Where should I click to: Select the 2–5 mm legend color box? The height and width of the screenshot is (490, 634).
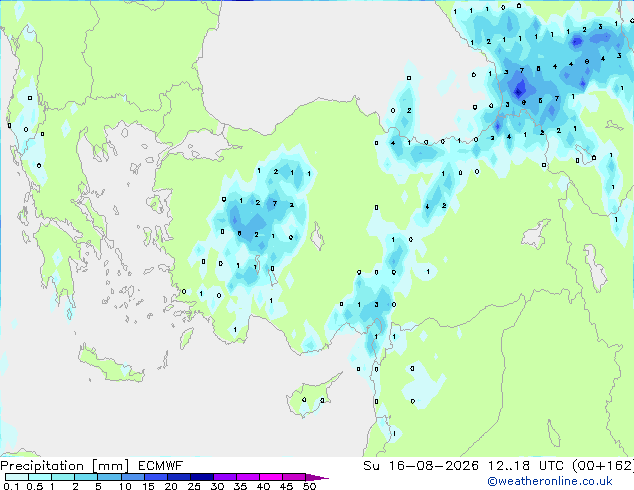point(86,477)
